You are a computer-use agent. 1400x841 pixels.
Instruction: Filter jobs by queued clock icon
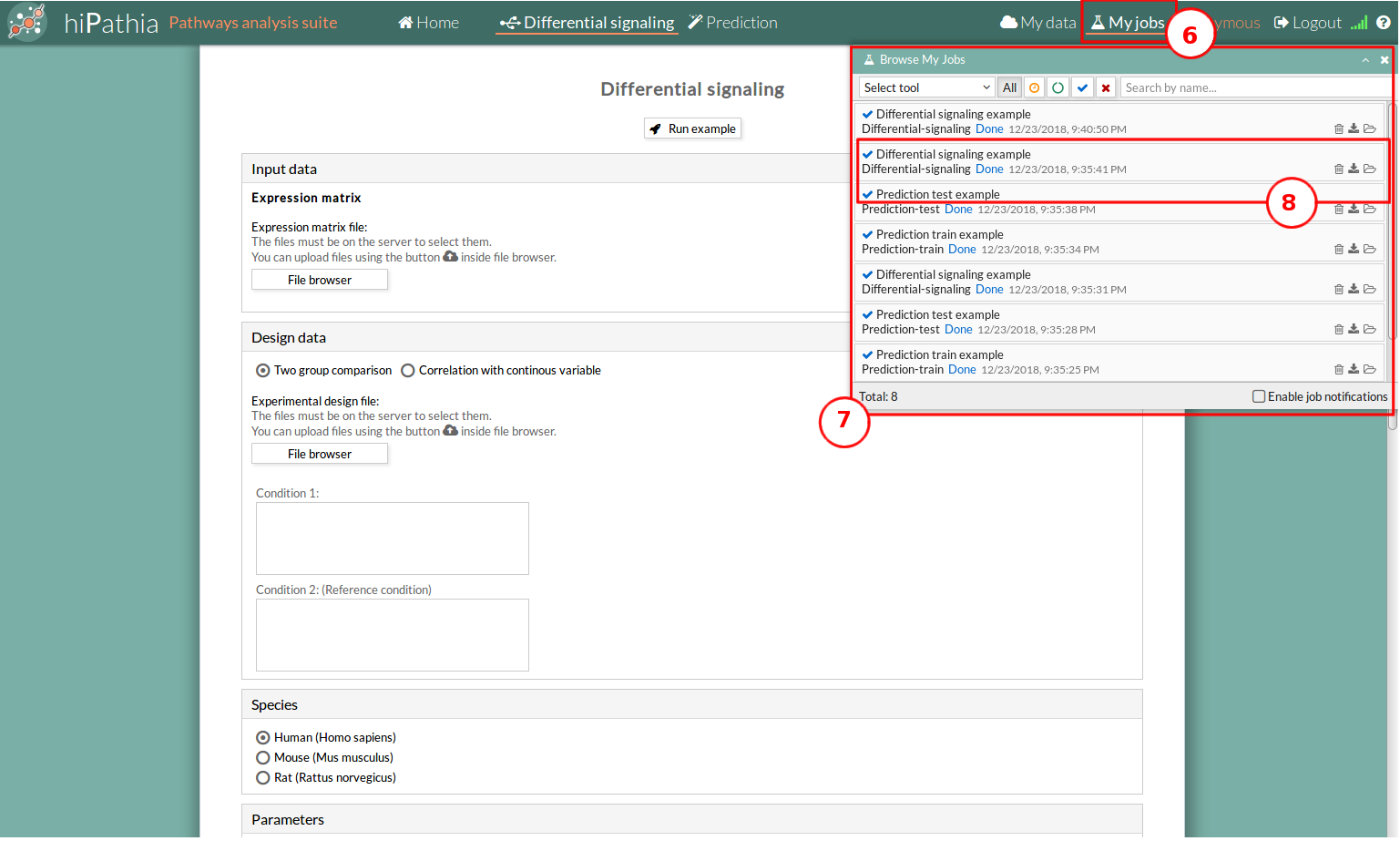pyautogui.click(x=1034, y=87)
